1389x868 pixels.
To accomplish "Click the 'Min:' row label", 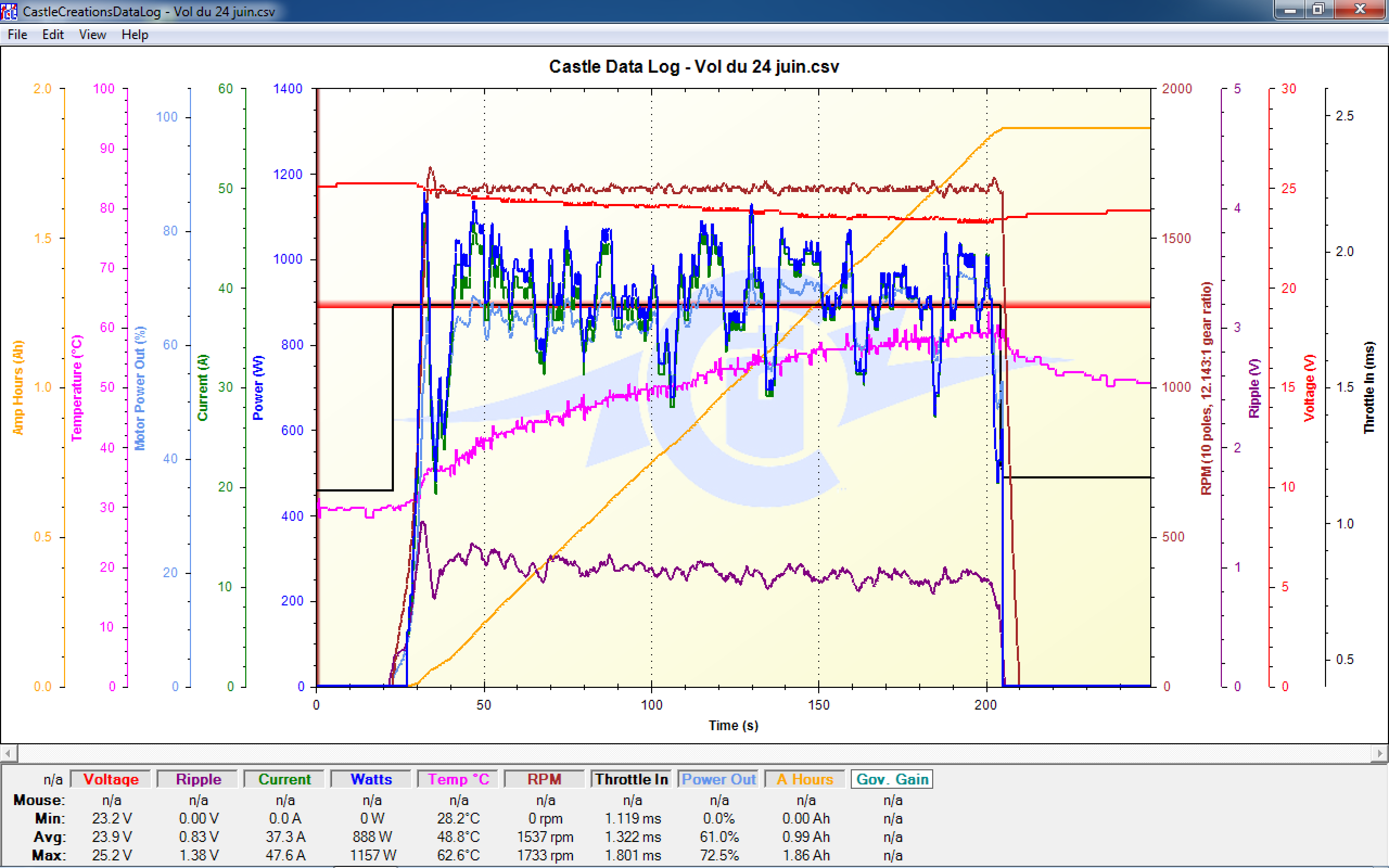I will click(x=50, y=818).
